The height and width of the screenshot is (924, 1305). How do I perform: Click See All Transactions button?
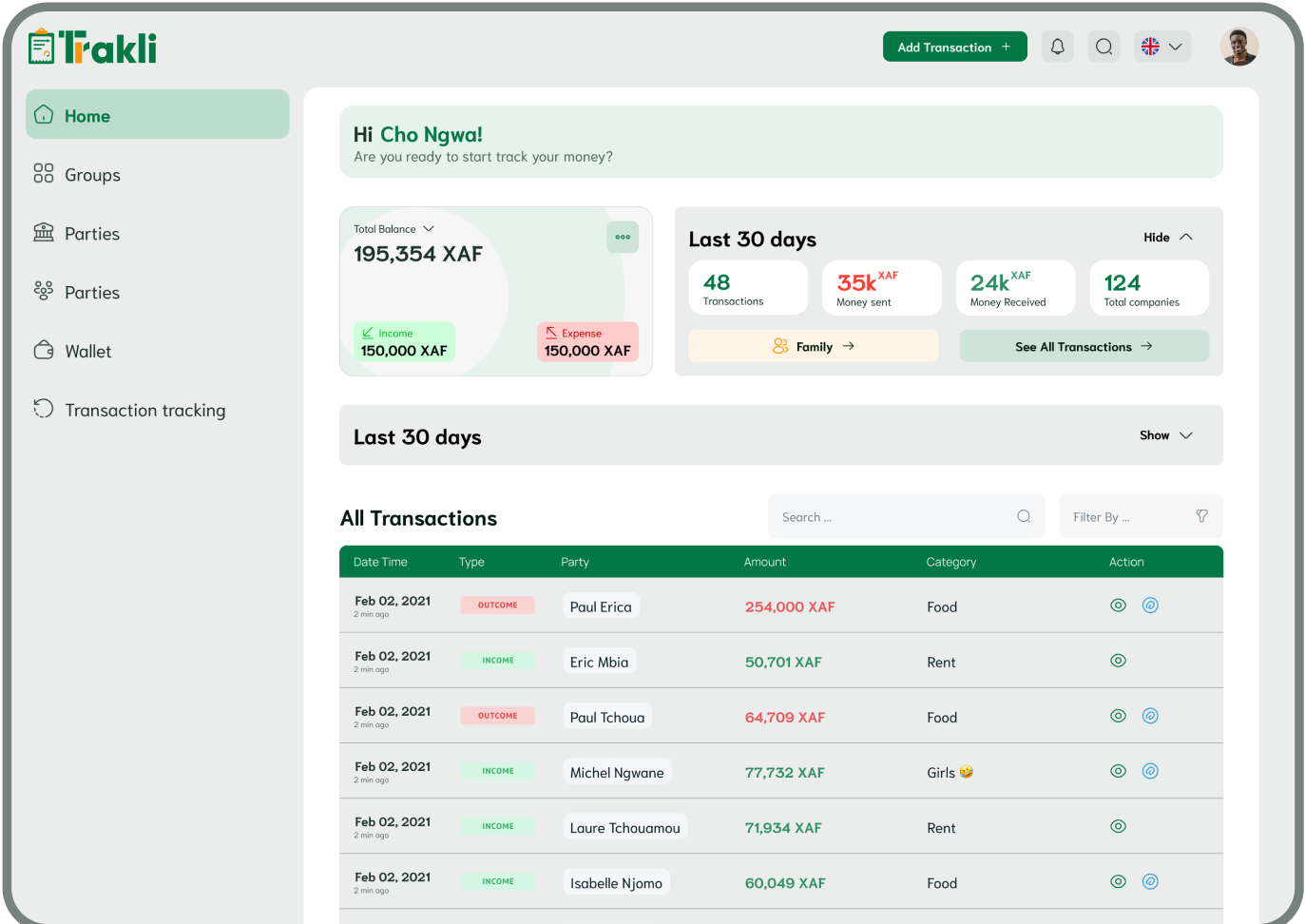click(x=1084, y=347)
